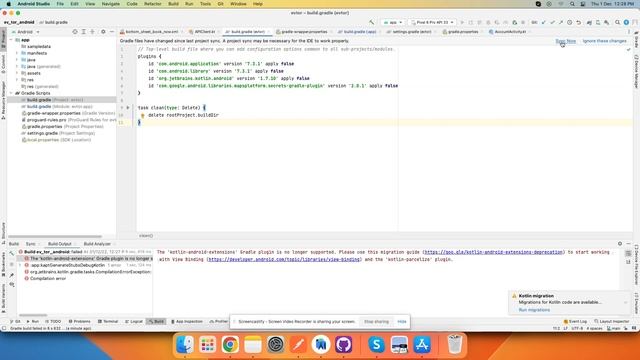Open the view-binding developer.android.com link
Screen dimensions: 640x360
(284, 259)
